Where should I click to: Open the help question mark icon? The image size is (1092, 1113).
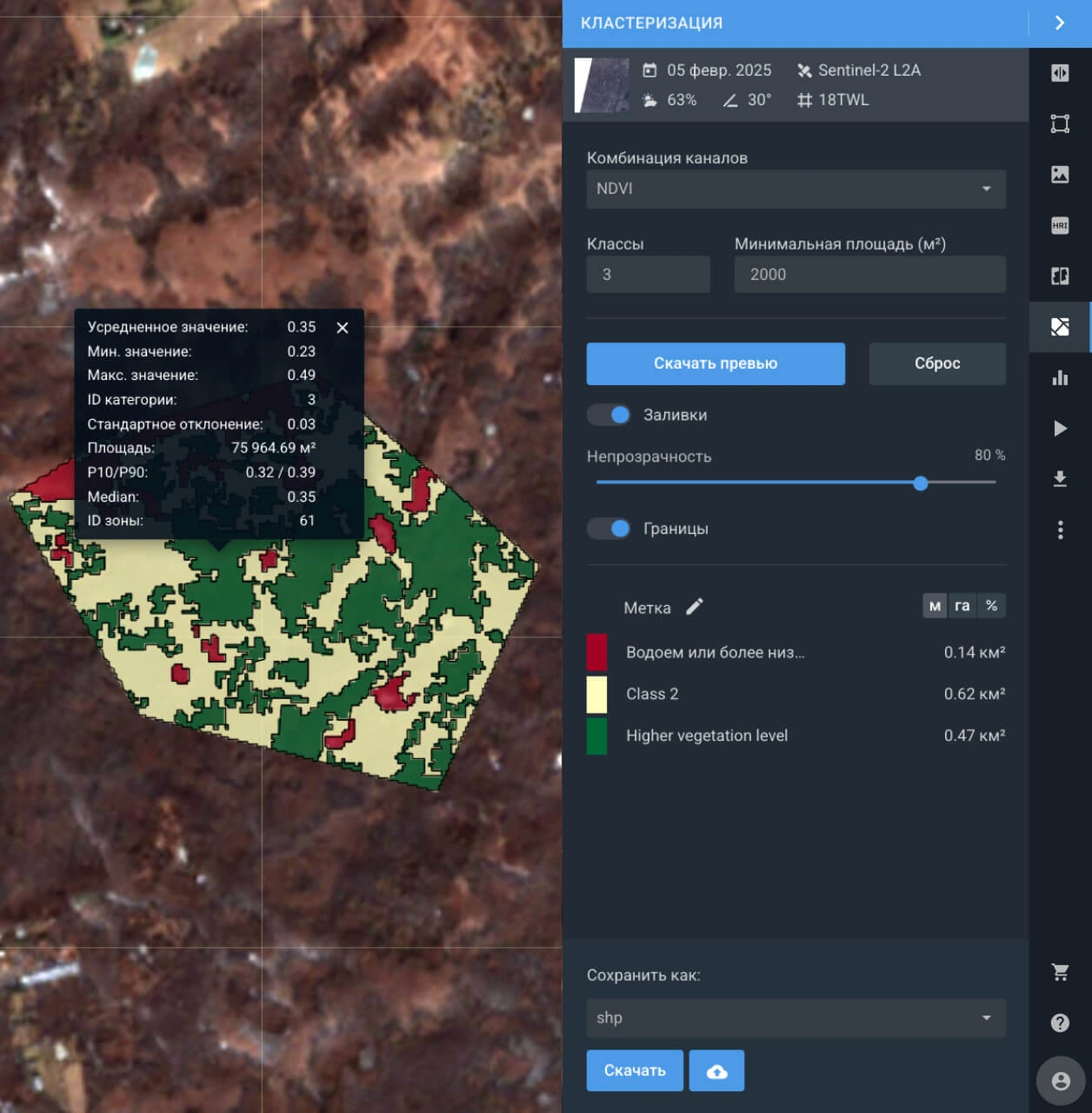point(1060,1023)
